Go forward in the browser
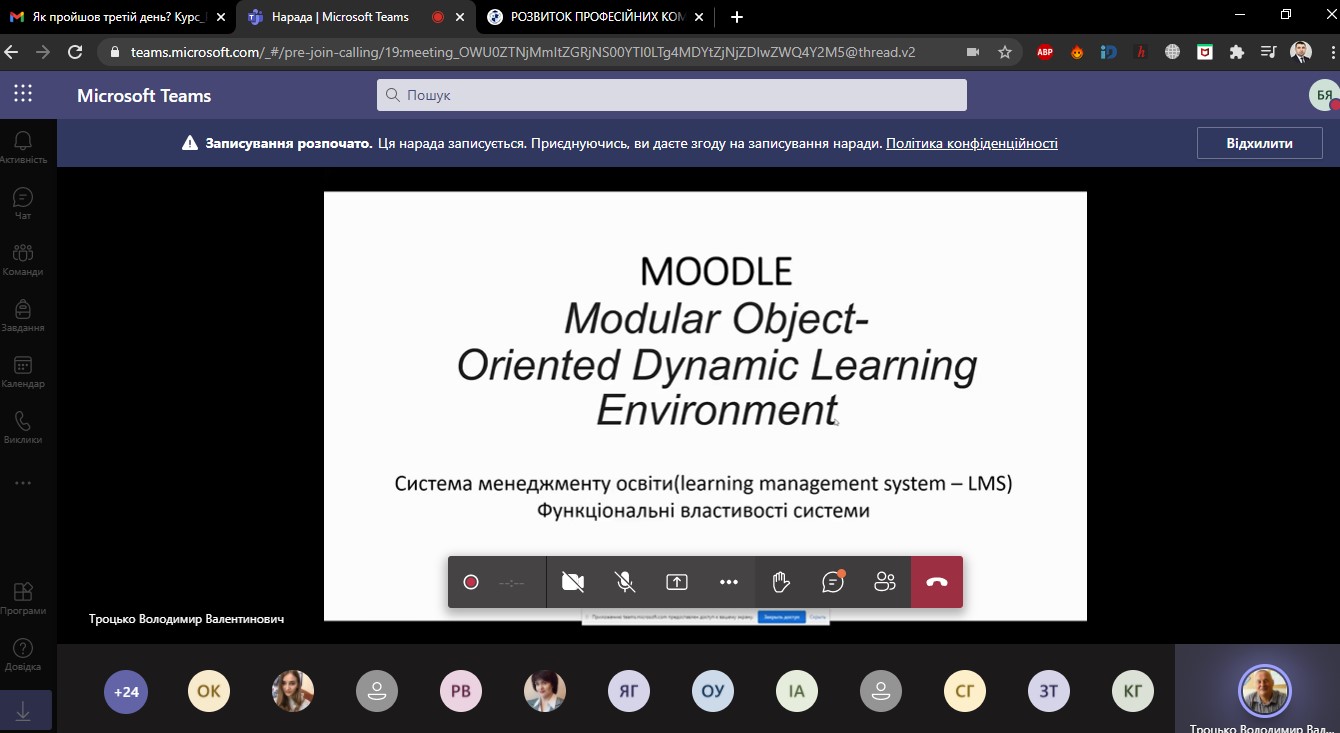The width and height of the screenshot is (1340, 733). point(43,52)
